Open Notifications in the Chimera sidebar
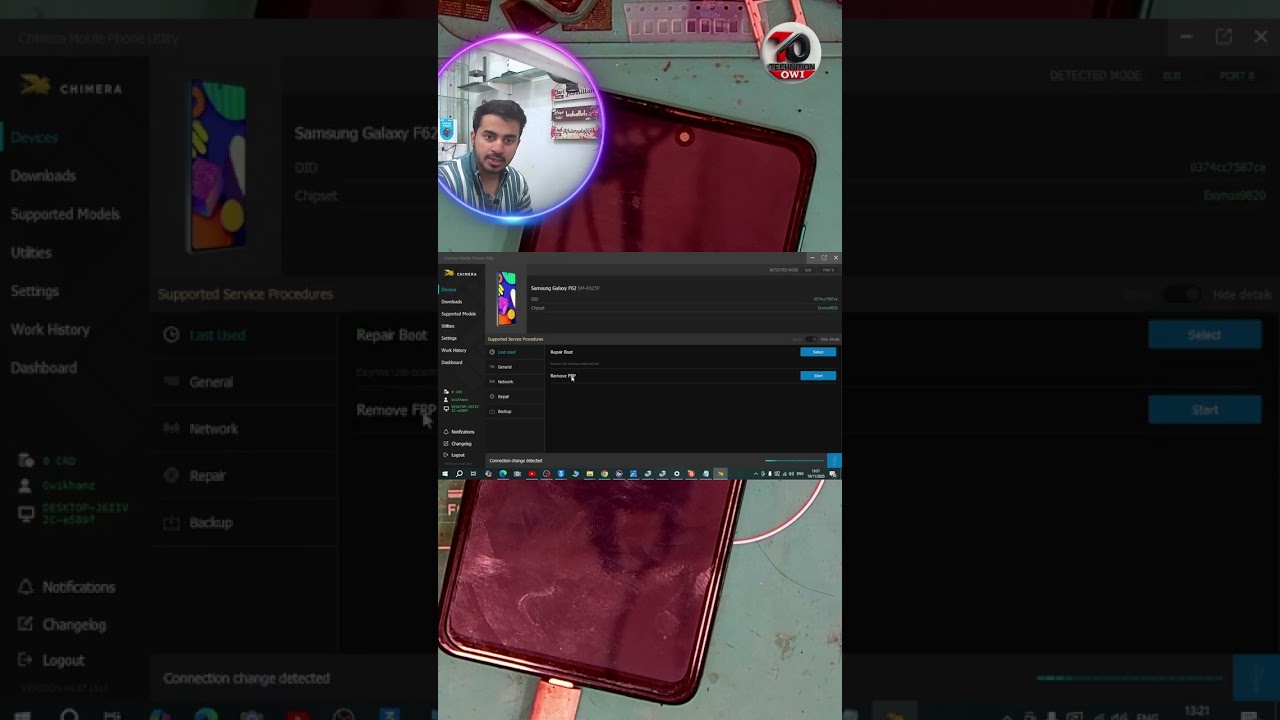 458,432
